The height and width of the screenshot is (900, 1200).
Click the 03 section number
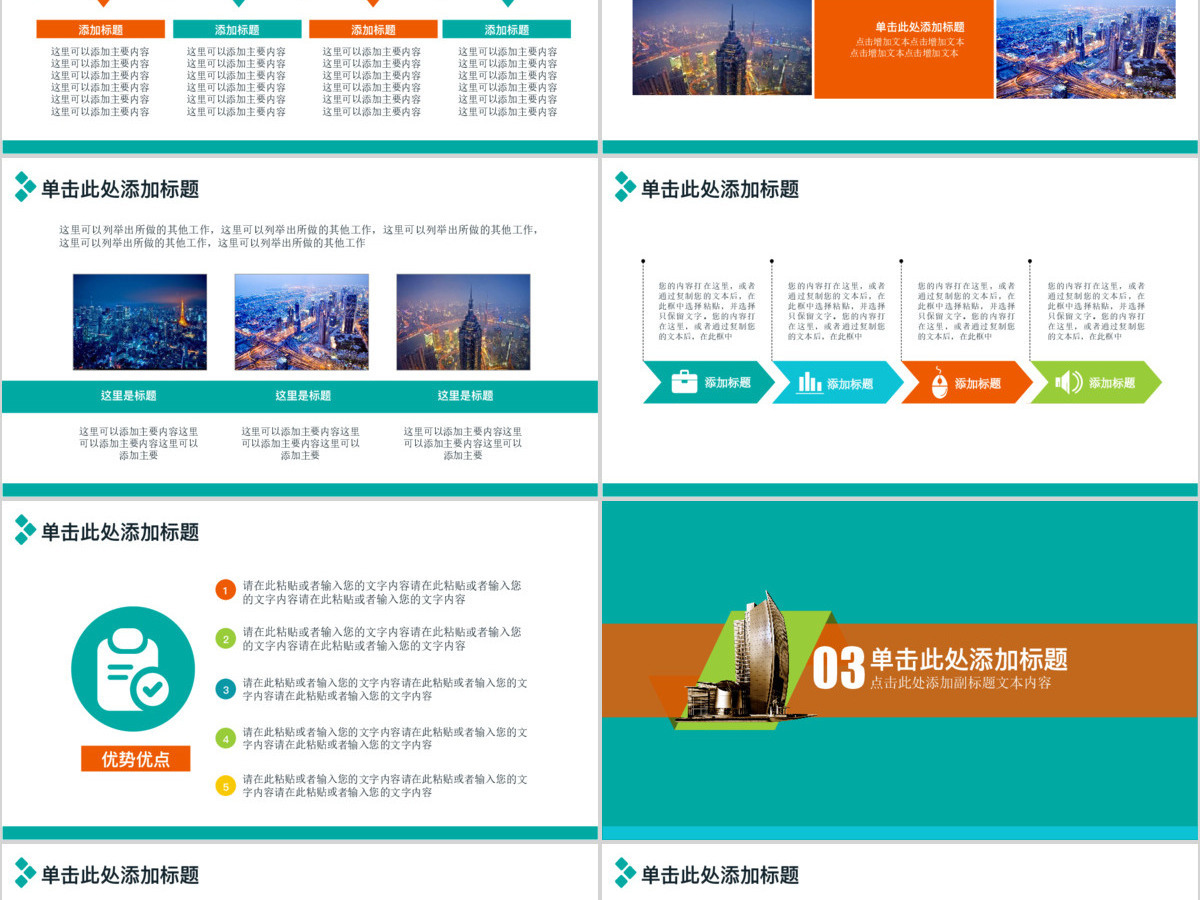[x=838, y=668]
